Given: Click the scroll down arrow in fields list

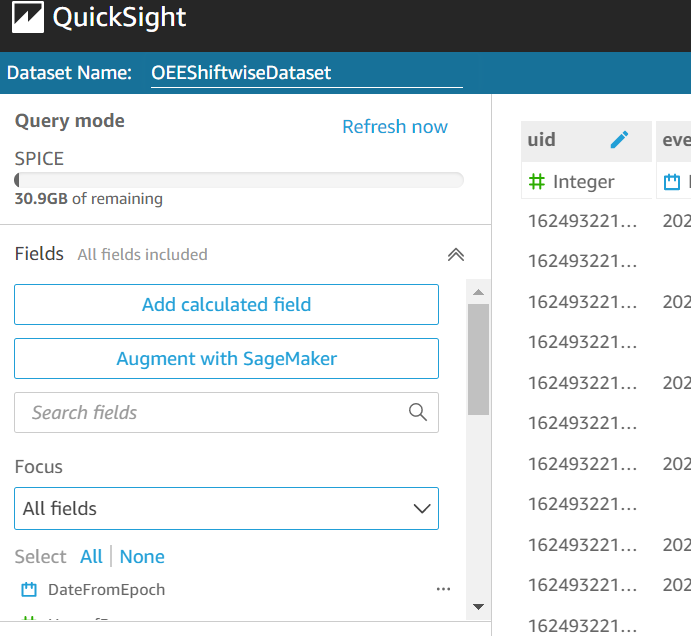Looking at the screenshot, I should (478, 607).
